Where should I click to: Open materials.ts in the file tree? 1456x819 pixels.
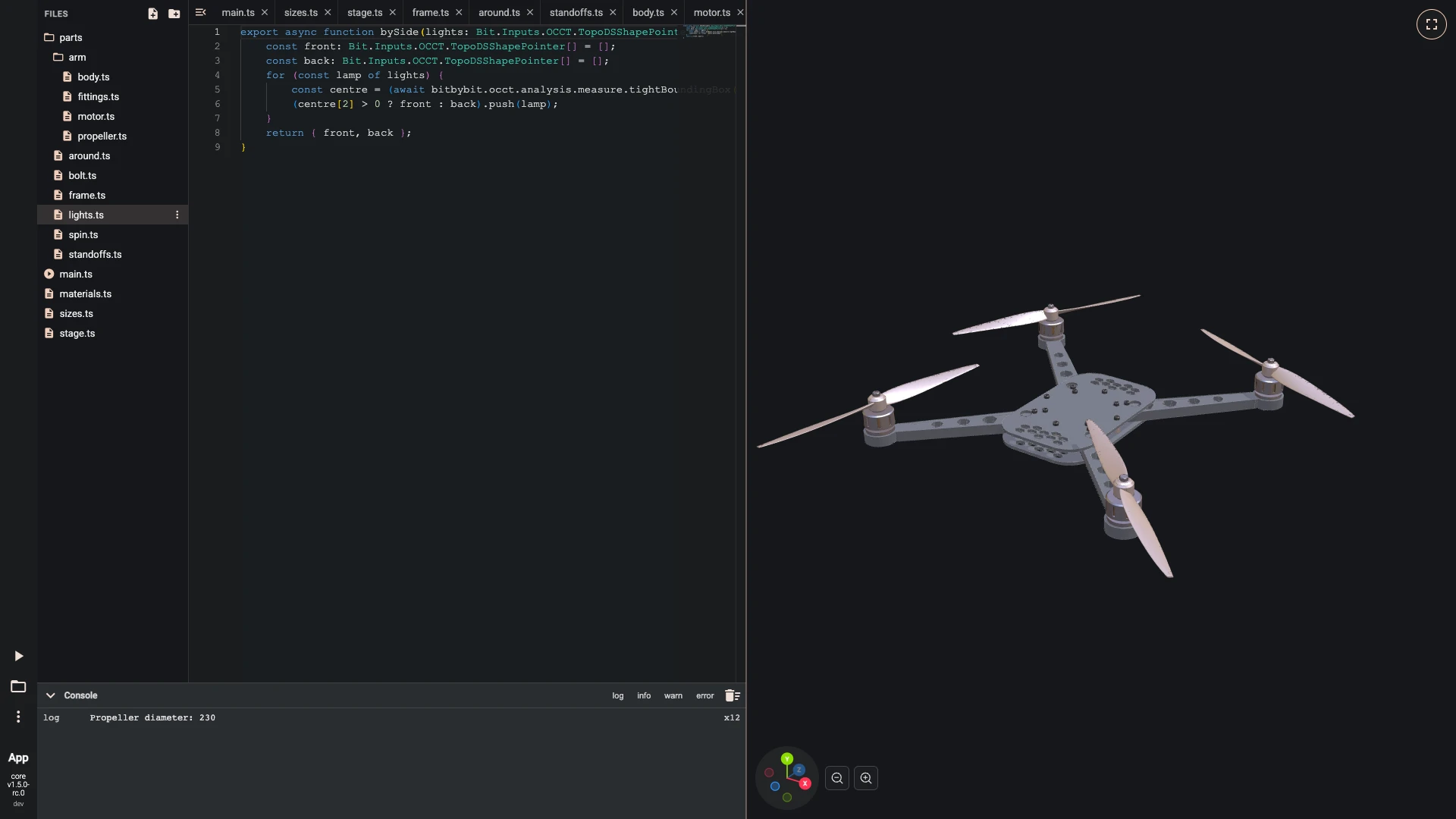point(112,294)
